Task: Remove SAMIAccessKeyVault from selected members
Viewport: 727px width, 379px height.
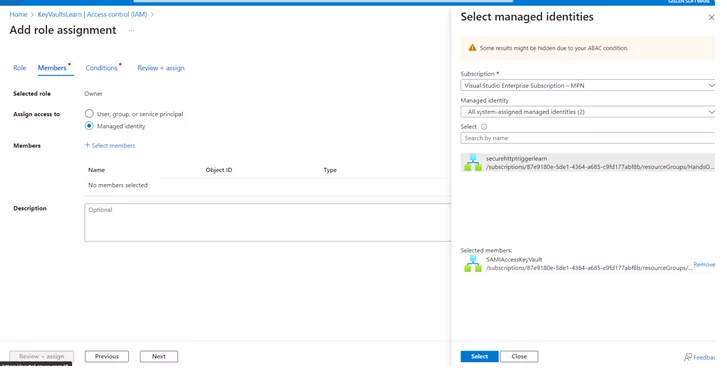Action: click(704, 264)
